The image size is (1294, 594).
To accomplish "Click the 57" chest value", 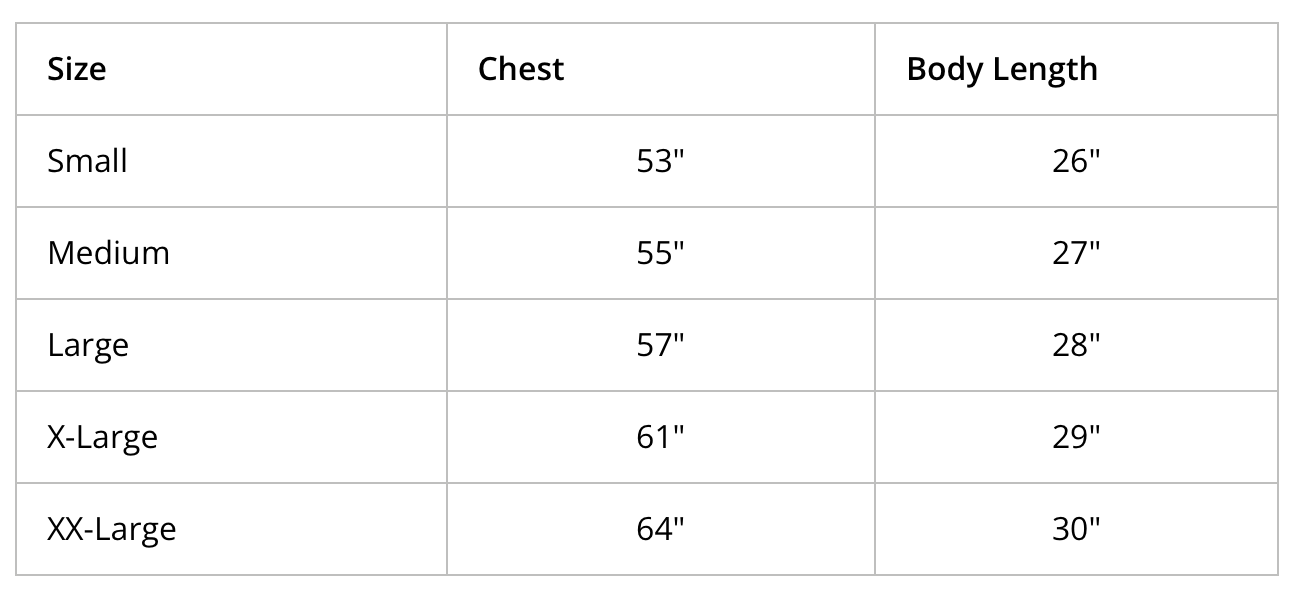I will 660,345.
